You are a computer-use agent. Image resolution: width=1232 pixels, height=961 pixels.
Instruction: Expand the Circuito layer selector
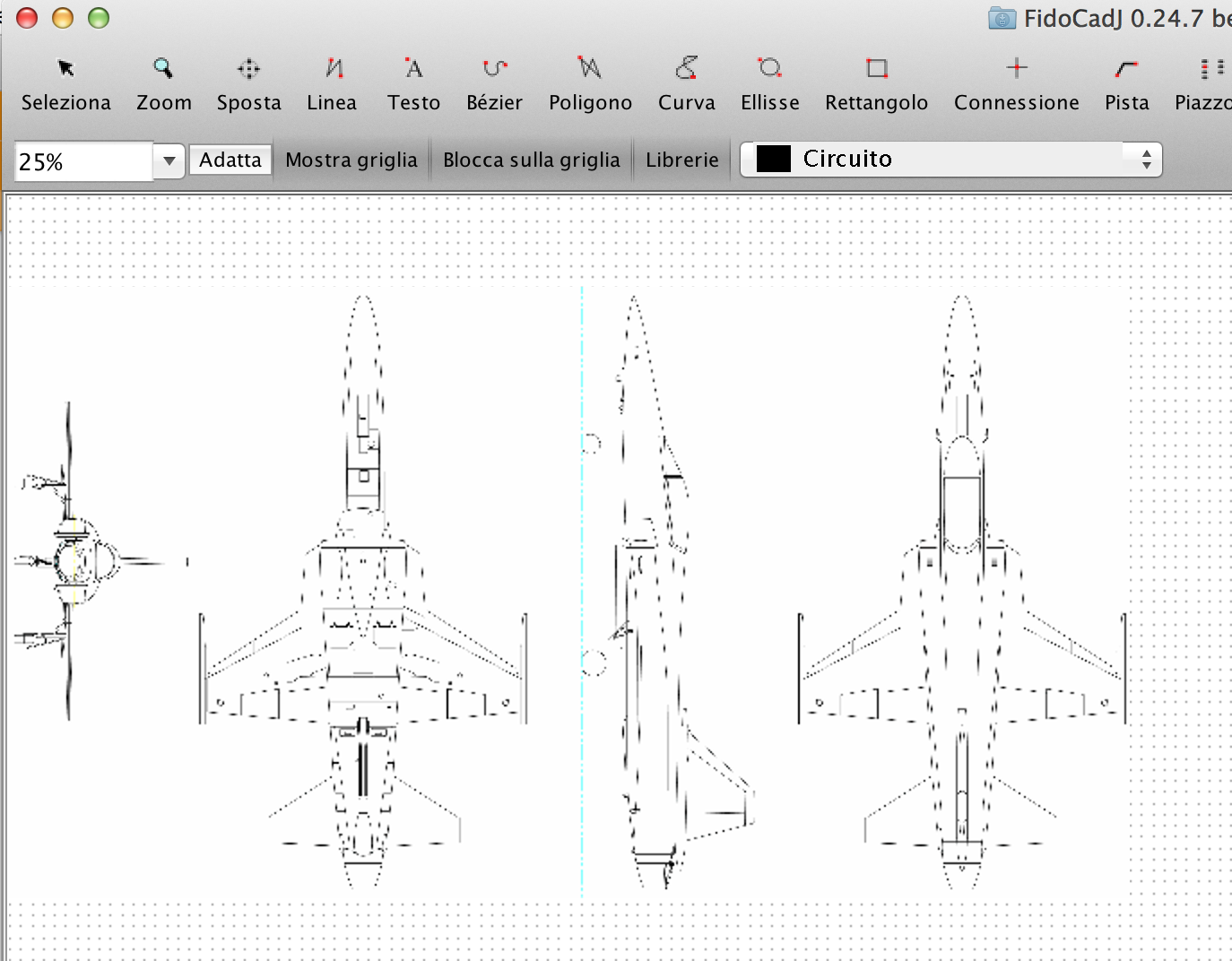[1146, 160]
